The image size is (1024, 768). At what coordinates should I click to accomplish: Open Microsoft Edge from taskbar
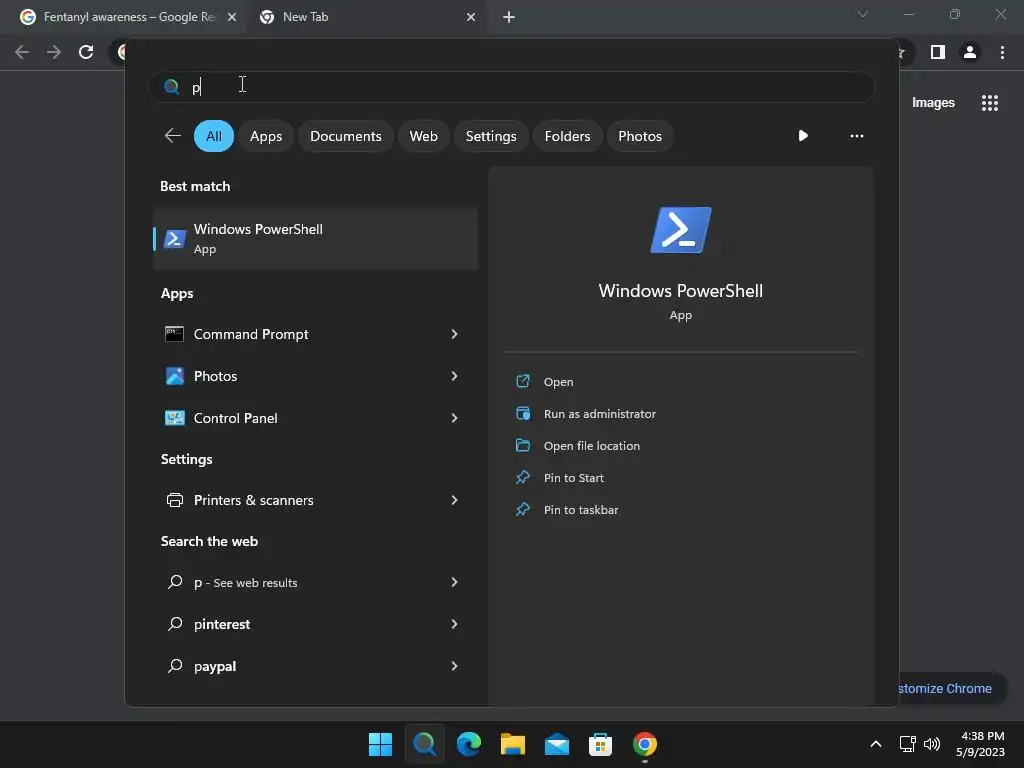click(x=468, y=744)
